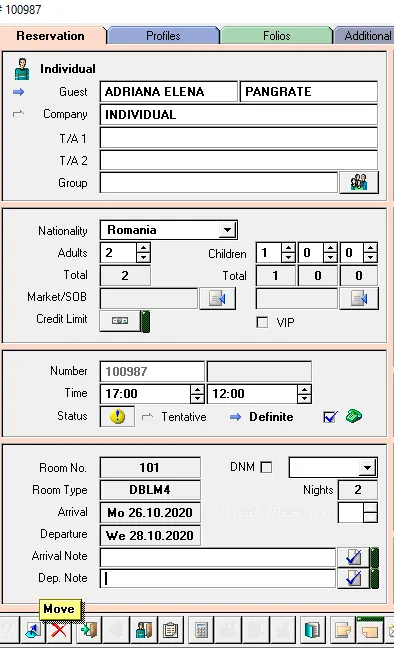Click the Room Type DBLM4 field
Image resolution: width=394 pixels, height=648 pixels.
pos(150,490)
